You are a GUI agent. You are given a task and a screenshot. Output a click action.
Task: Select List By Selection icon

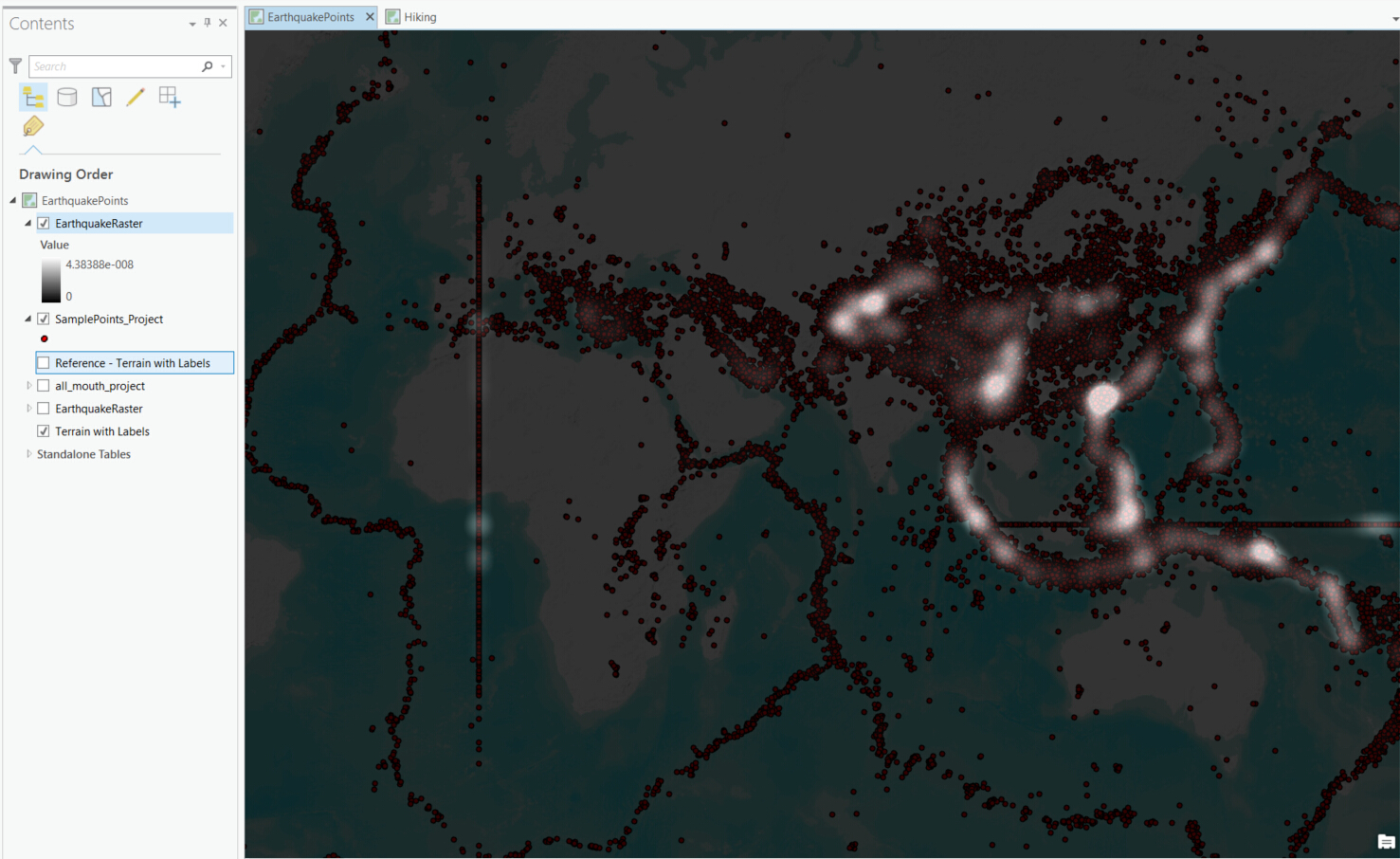point(101,97)
